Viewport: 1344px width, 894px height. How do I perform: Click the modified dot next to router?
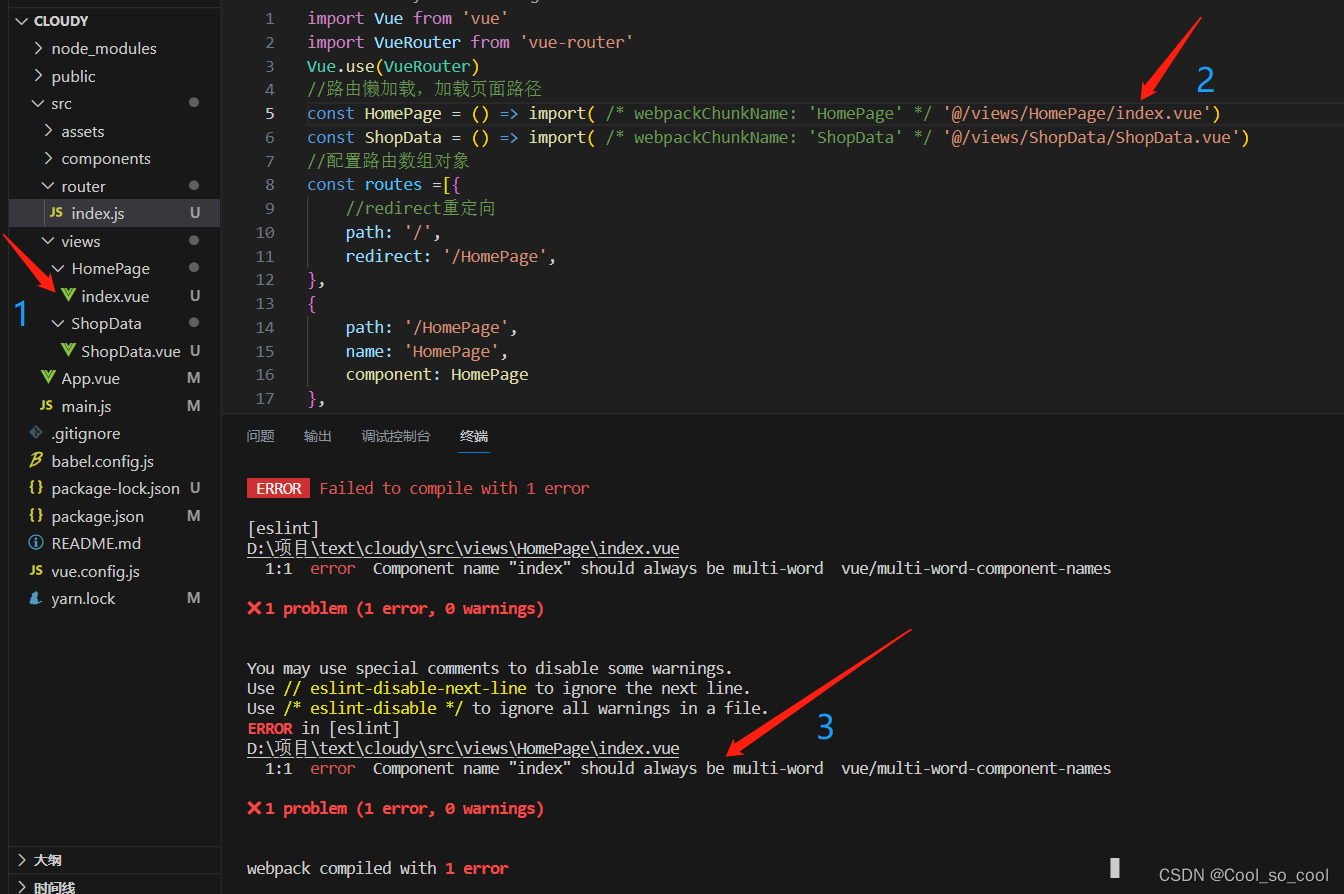[194, 186]
